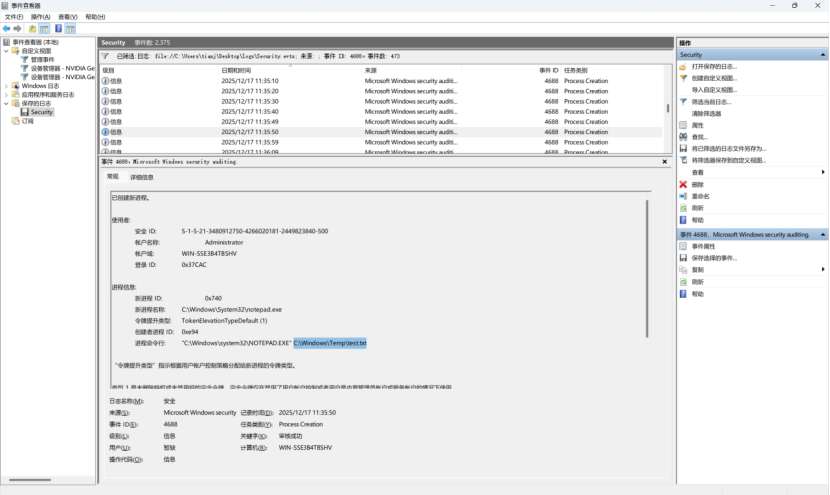The height and width of the screenshot is (495, 830).
Task: Open the 查看 submenu arrow in Actions
Action: pyautogui.click(x=822, y=172)
